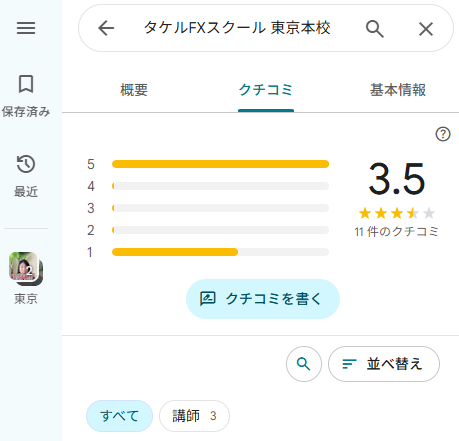Filter reviews by 2 star bar
Screen dimensions: 459x441
208,230
